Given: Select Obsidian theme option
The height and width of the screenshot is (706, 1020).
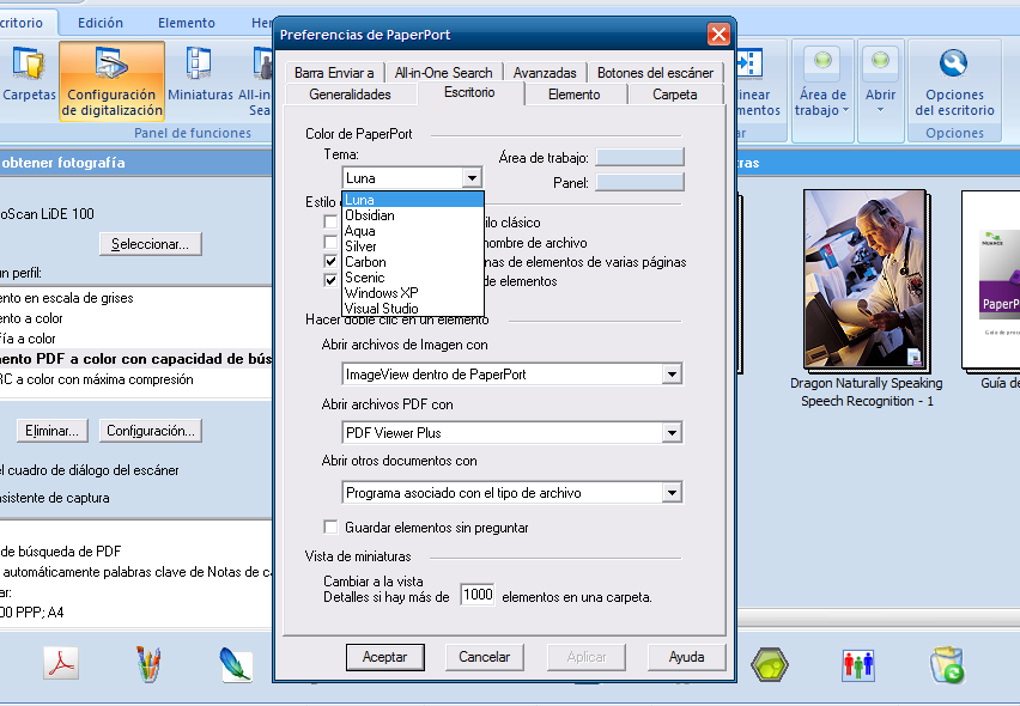Looking at the screenshot, I should 413,215.
